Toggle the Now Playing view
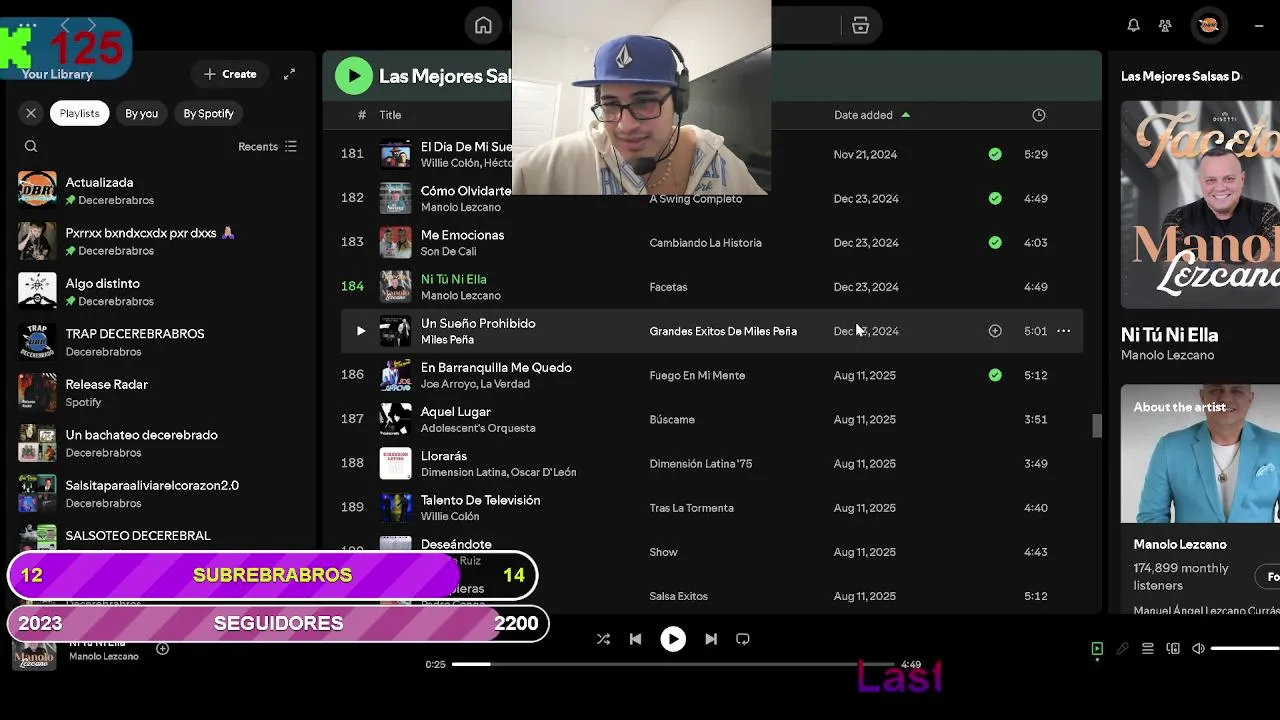The image size is (1280, 720). (1097, 649)
